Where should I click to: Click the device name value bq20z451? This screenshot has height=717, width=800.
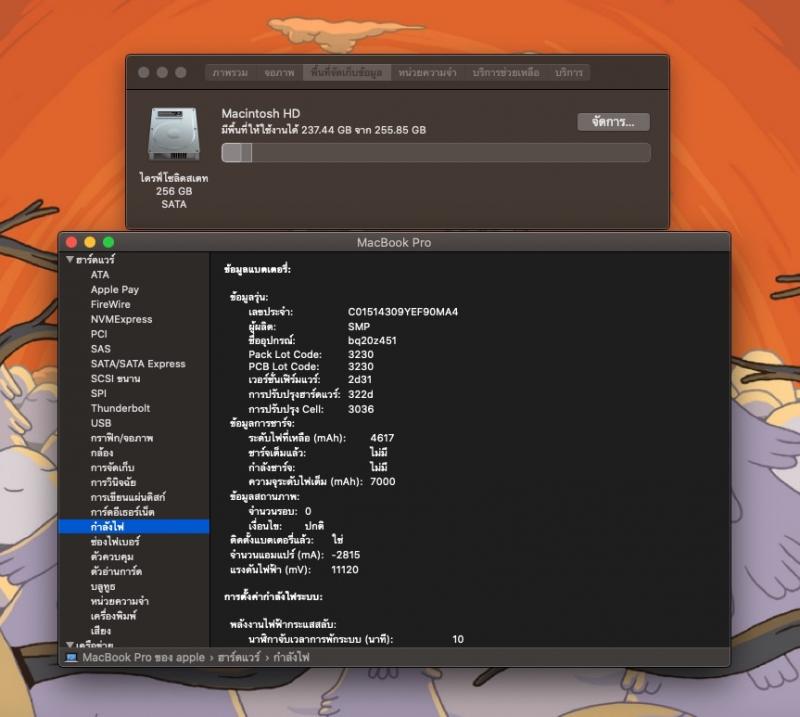(372, 340)
